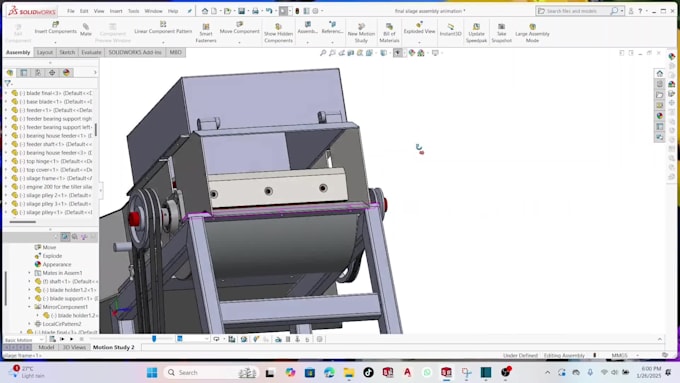The height and width of the screenshot is (383, 680).
Task: Open the SOLIDWORKS Add-Ins tab
Action: (135, 52)
